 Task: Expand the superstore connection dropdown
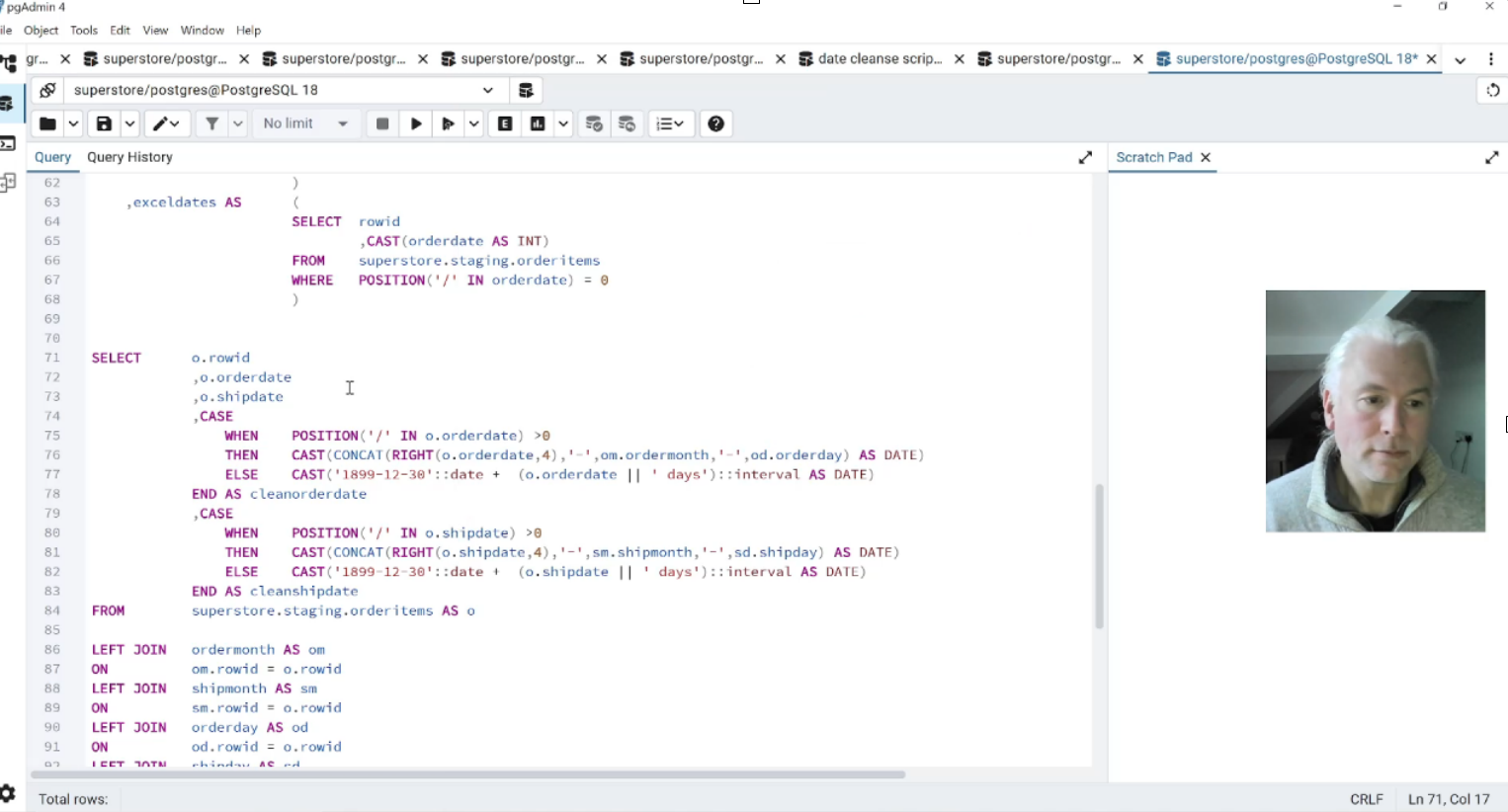click(x=487, y=90)
